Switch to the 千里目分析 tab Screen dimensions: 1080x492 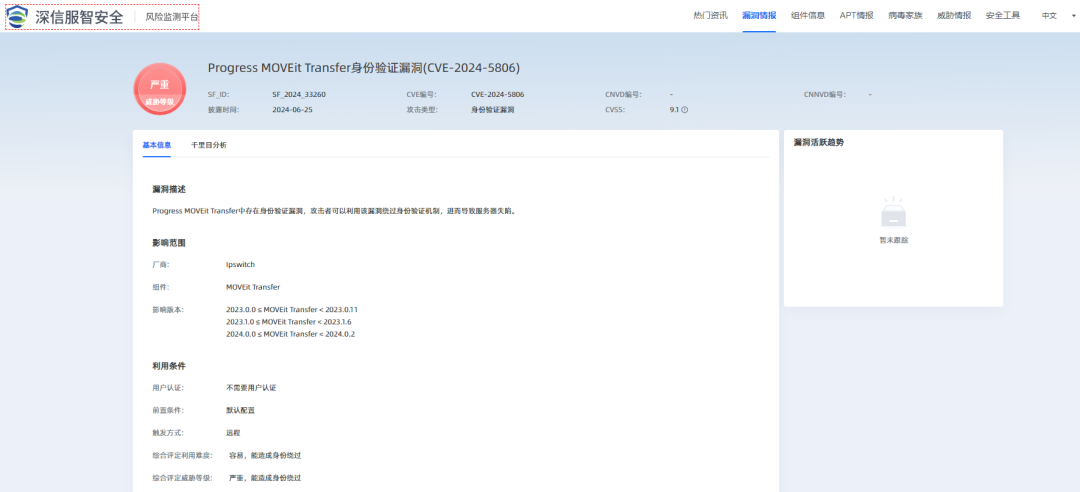pyautogui.click(x=209, y=145)
